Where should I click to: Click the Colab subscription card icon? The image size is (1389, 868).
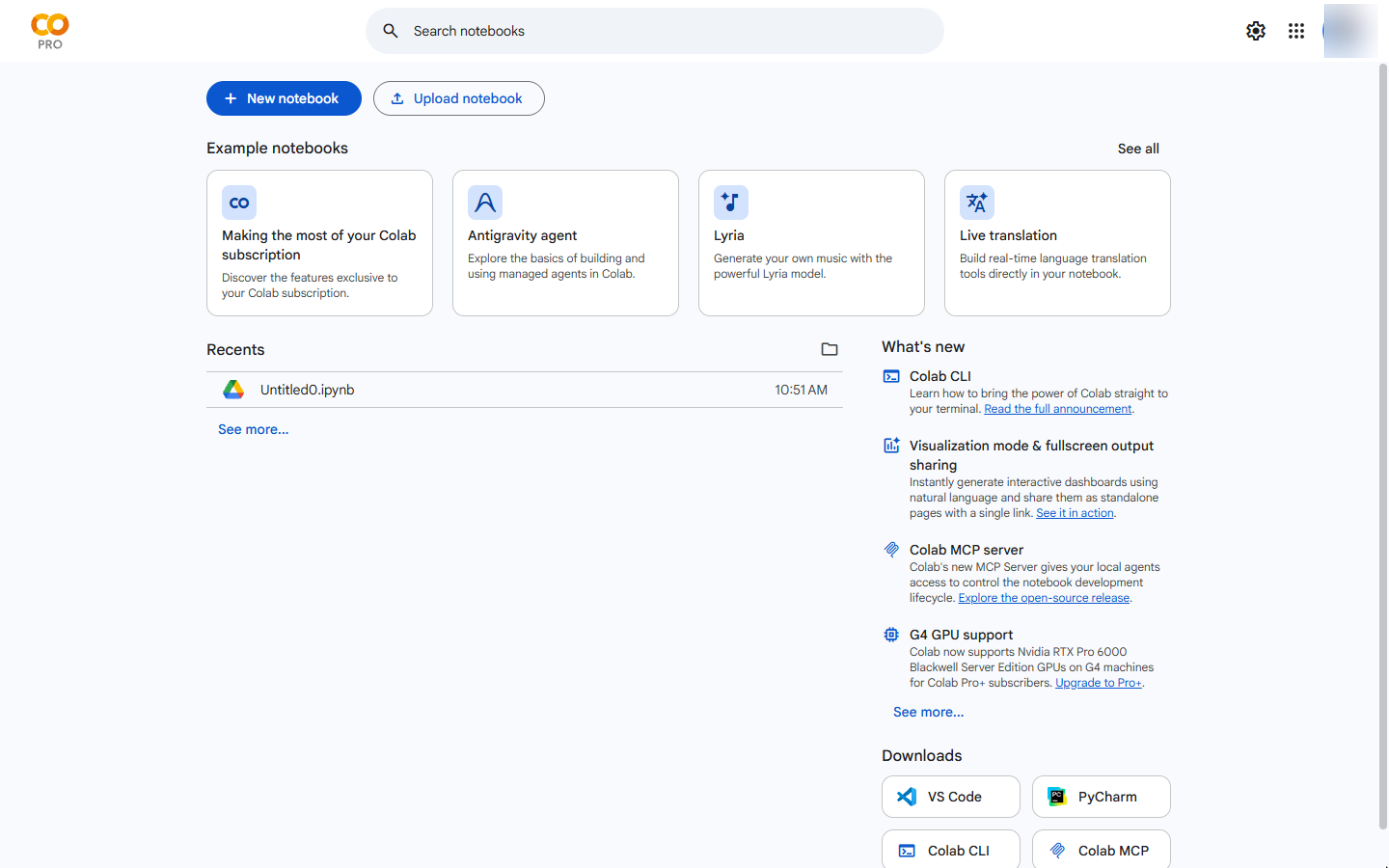[x=239, y=203]
